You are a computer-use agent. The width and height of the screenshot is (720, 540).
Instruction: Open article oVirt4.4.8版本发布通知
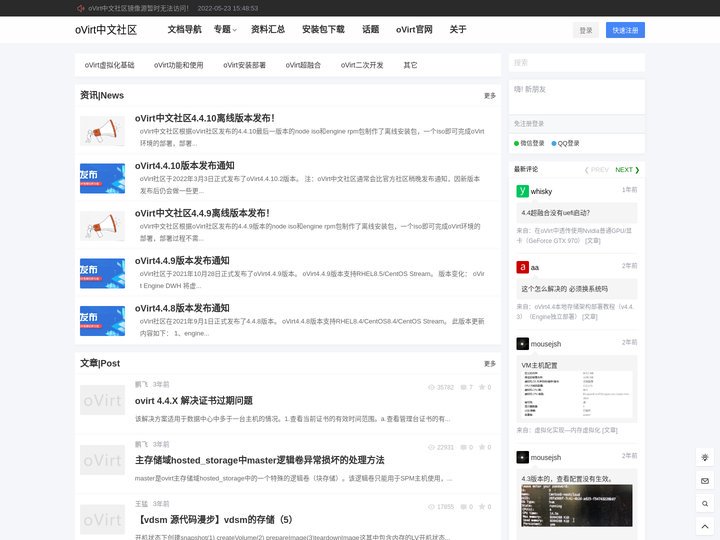182,308
